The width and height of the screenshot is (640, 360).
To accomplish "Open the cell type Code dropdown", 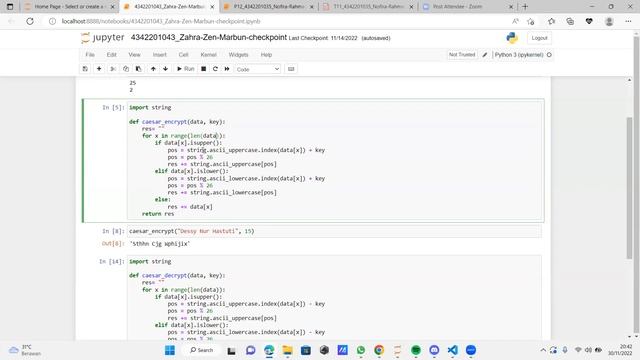I will click(258, 69).
